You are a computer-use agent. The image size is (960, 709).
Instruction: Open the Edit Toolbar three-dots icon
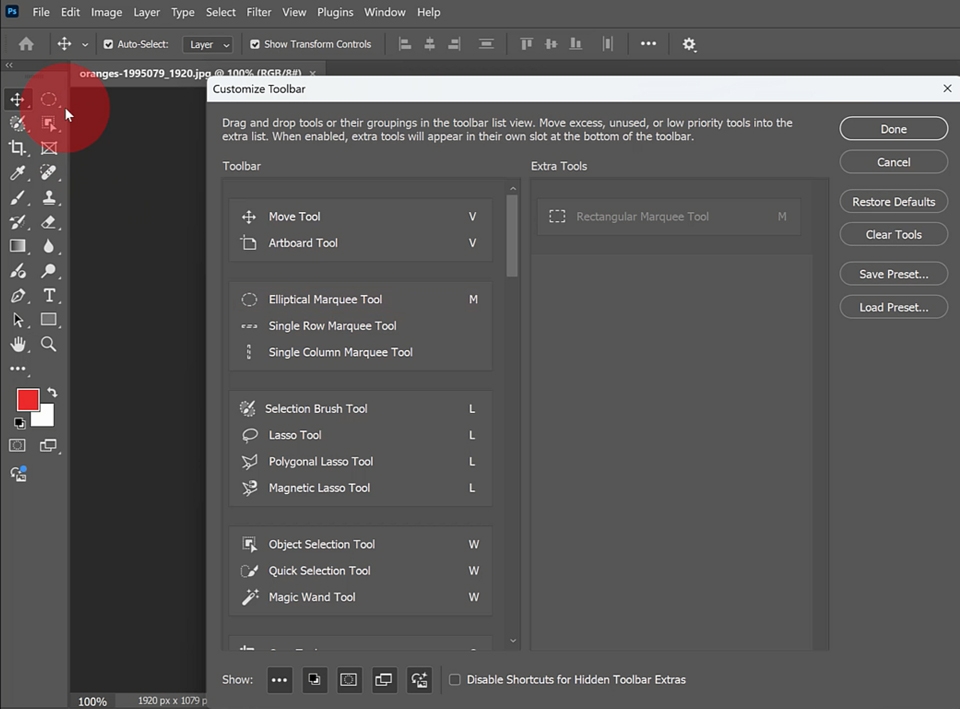point(18,369)
